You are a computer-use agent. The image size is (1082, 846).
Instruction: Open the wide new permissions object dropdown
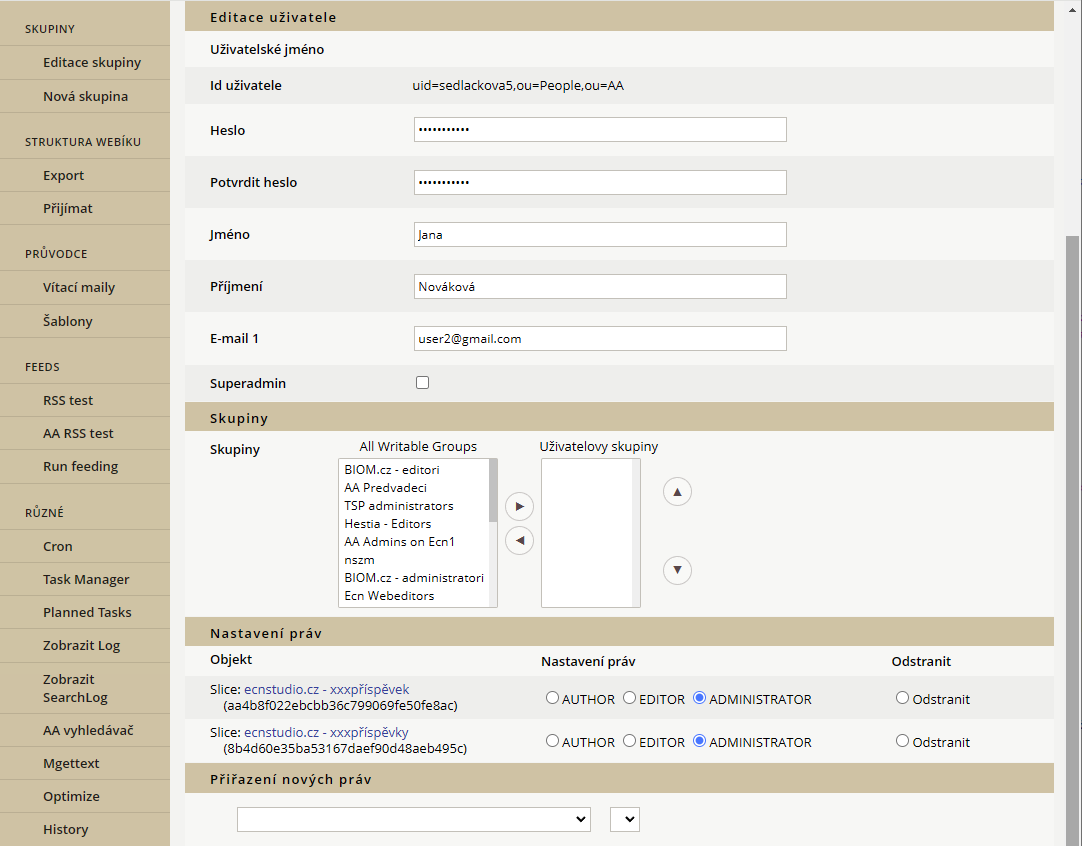pos(413,819)
